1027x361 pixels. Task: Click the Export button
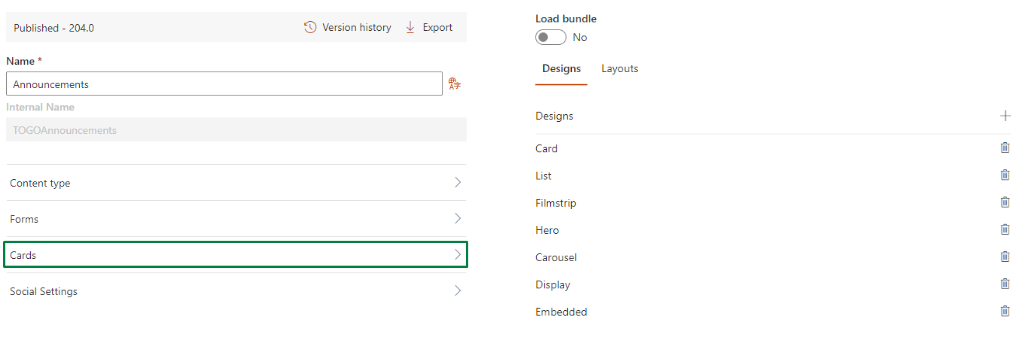point(428,28)
